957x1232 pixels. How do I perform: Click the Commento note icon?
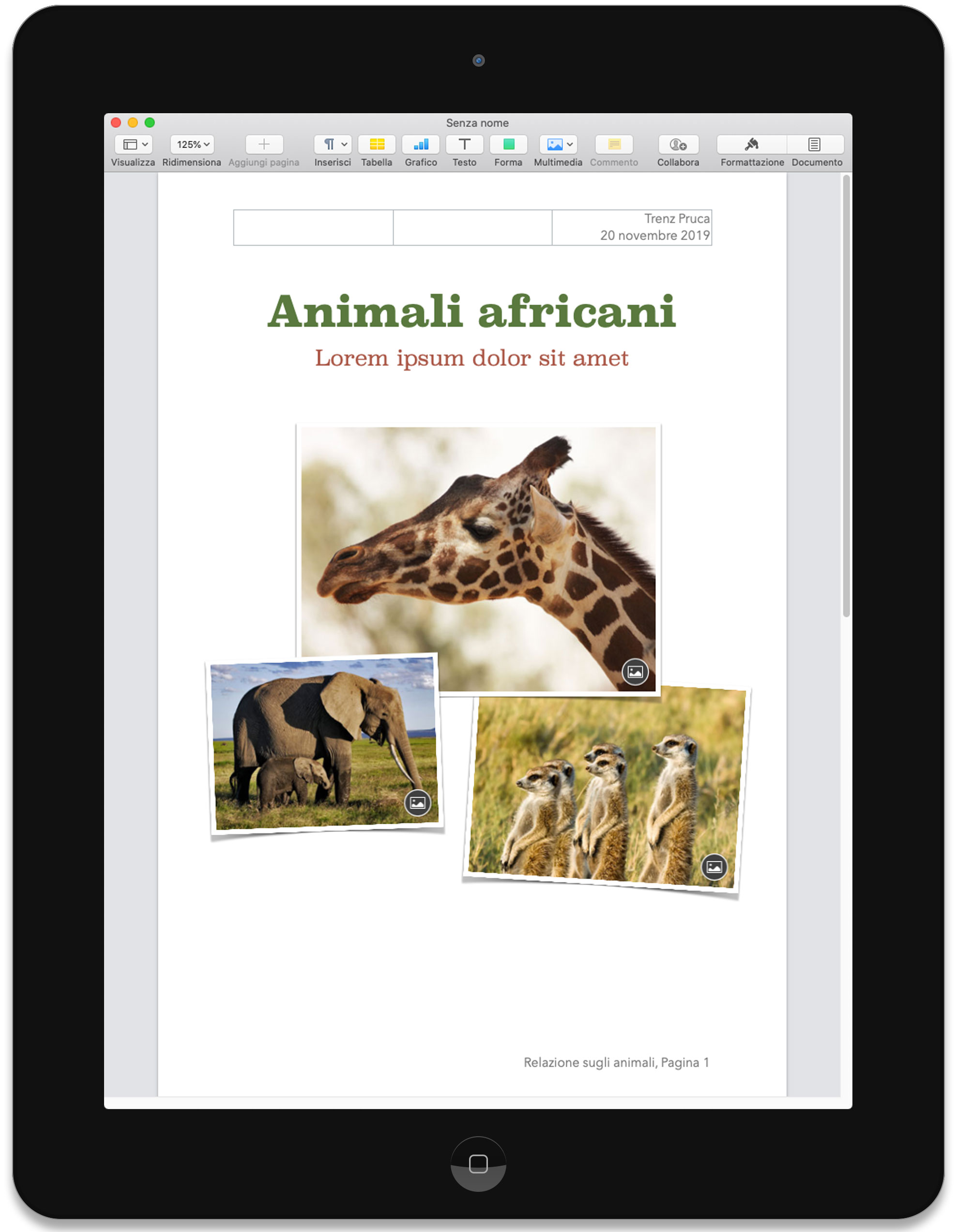[614, 144]
